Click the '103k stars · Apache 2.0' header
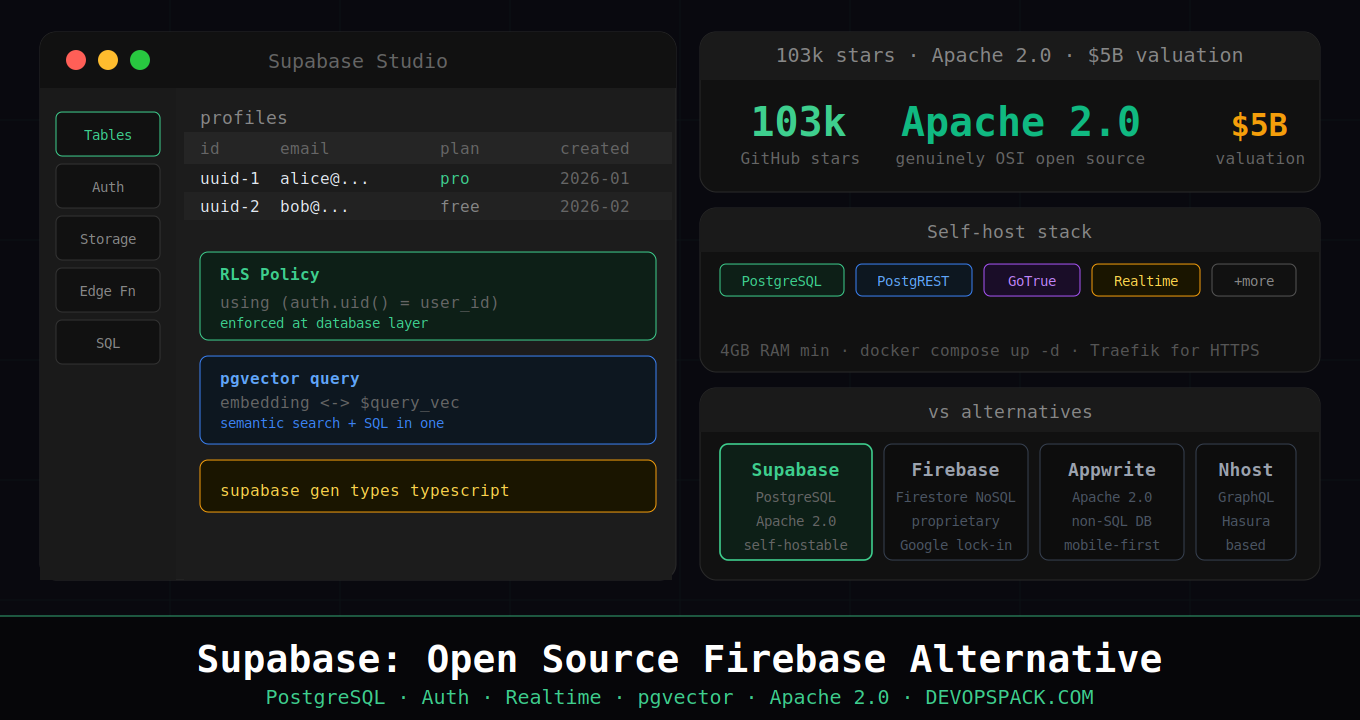 [1010, 55]
